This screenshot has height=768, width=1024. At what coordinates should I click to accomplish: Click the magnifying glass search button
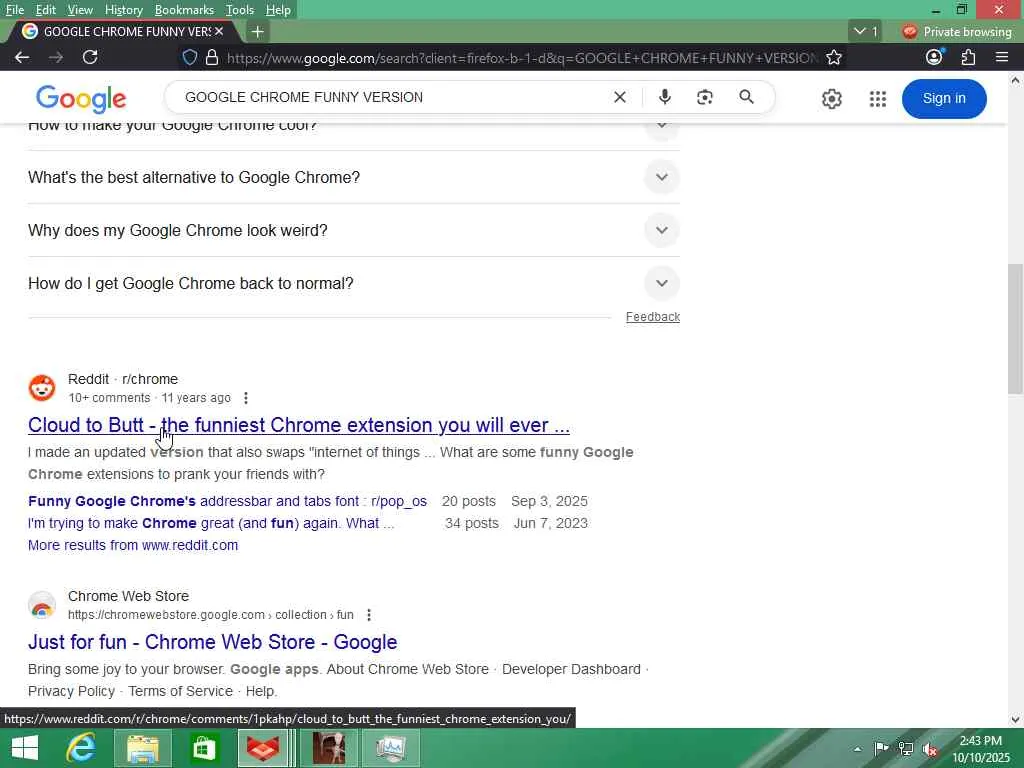(746, 97)
